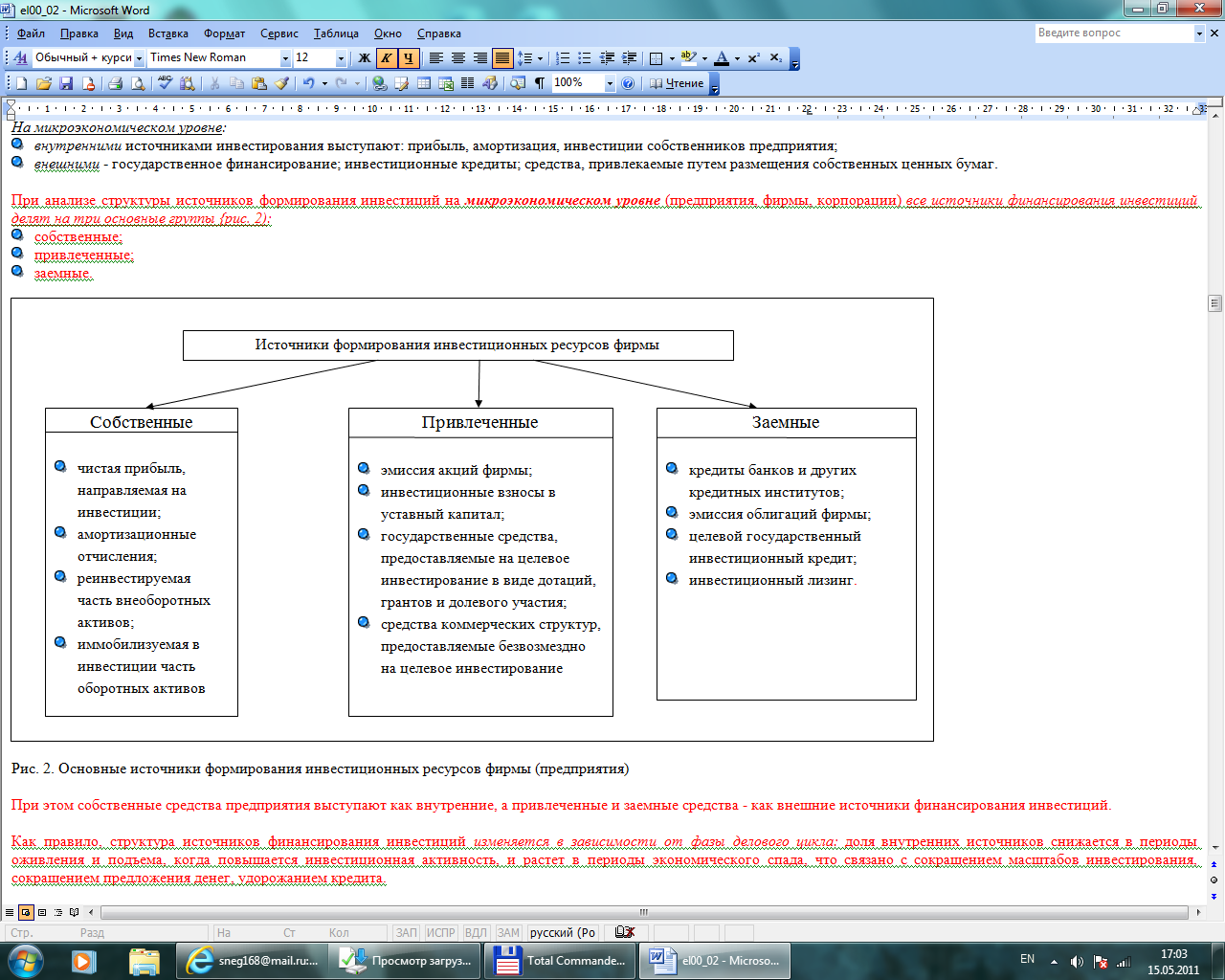Open highlight color dropdown arrow

[705, 58]
